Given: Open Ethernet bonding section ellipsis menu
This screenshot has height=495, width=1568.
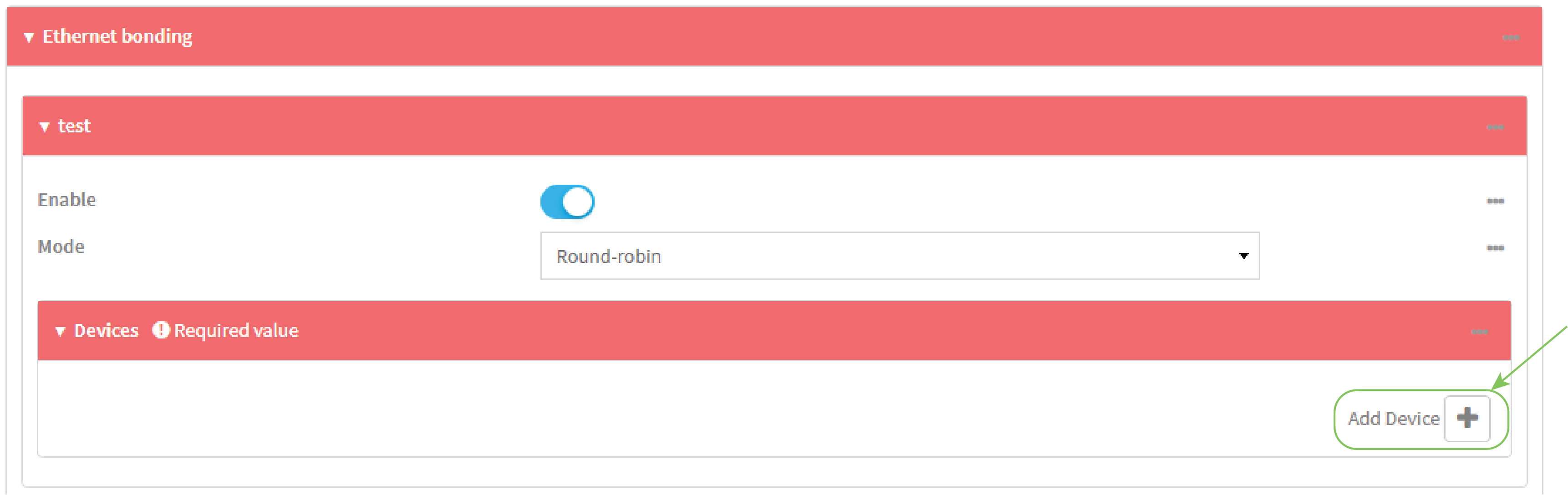Looking at the screenshot, I should click(x=1510, y=38).
